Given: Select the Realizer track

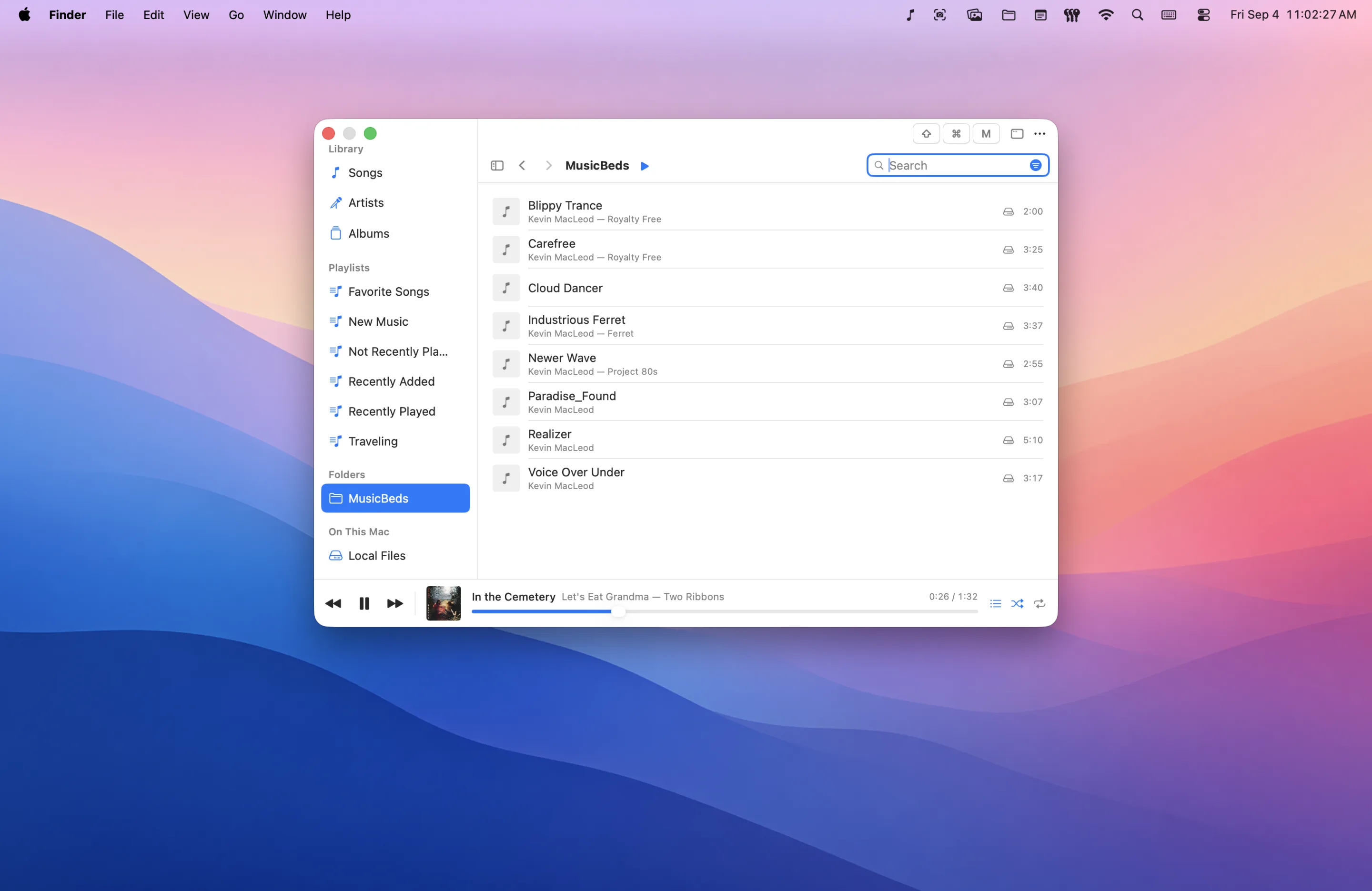Looking at the screenshot, I should click(x=767, y=440).
